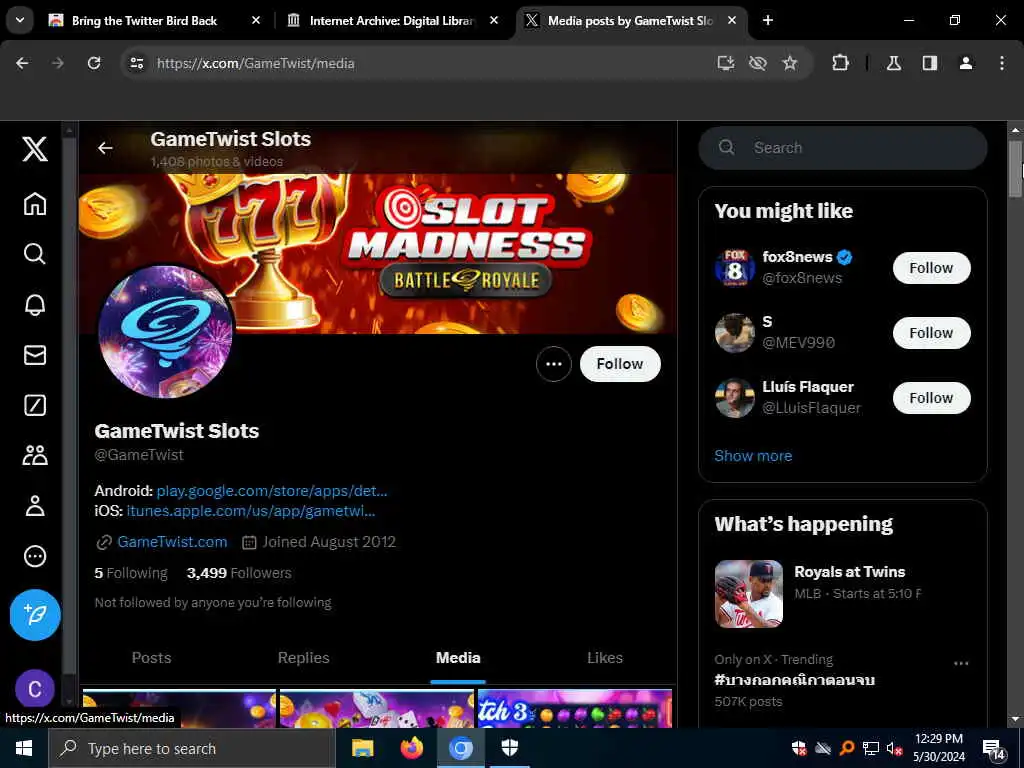Click Show more suggestions link

pyautogui.click(x=753, y=456)
